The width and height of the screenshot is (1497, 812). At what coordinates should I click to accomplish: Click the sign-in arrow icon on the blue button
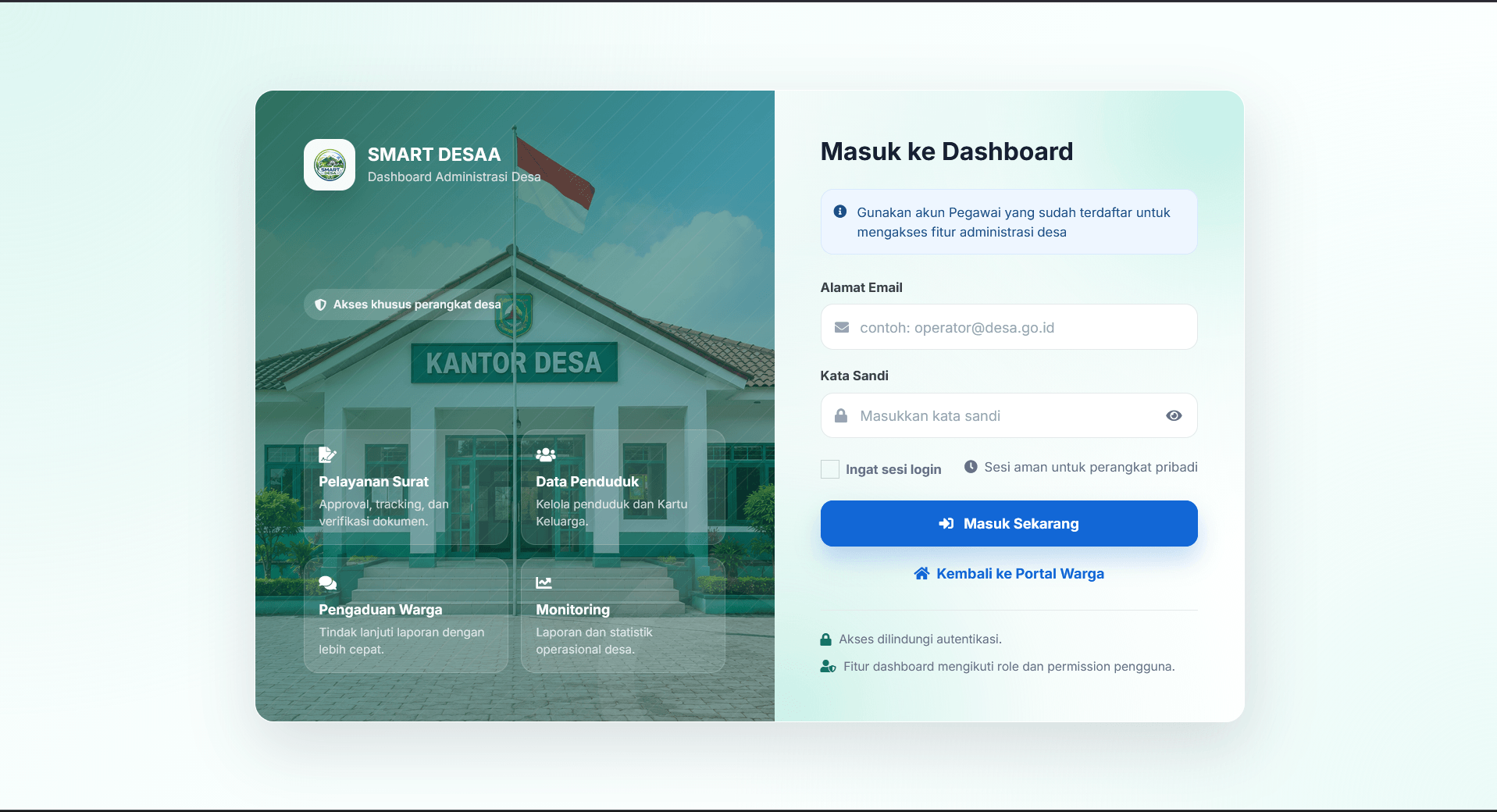point(946,524)
